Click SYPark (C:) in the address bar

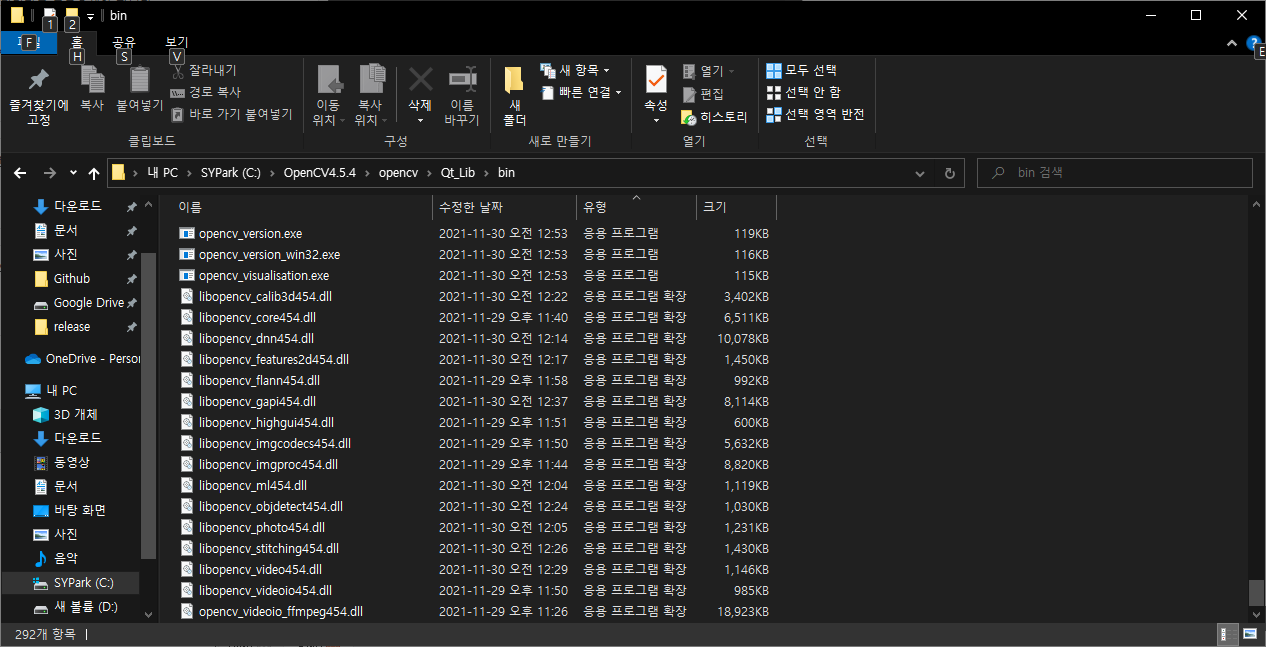click(230, 173)
